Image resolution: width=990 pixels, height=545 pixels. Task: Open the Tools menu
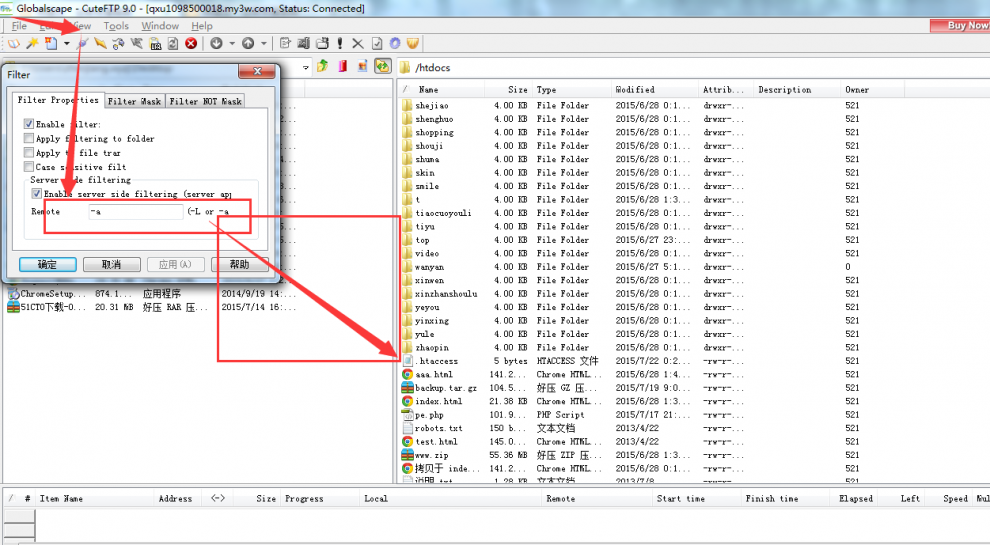tap(116, 26)
